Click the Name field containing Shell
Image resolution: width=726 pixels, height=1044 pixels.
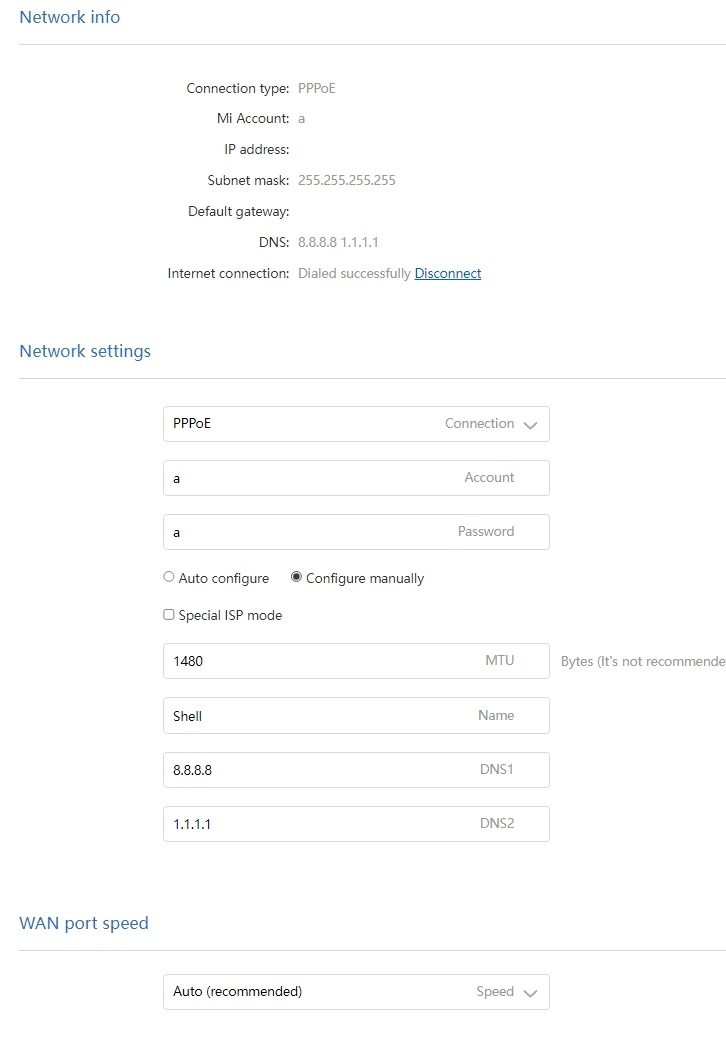(x=355, y=715)
